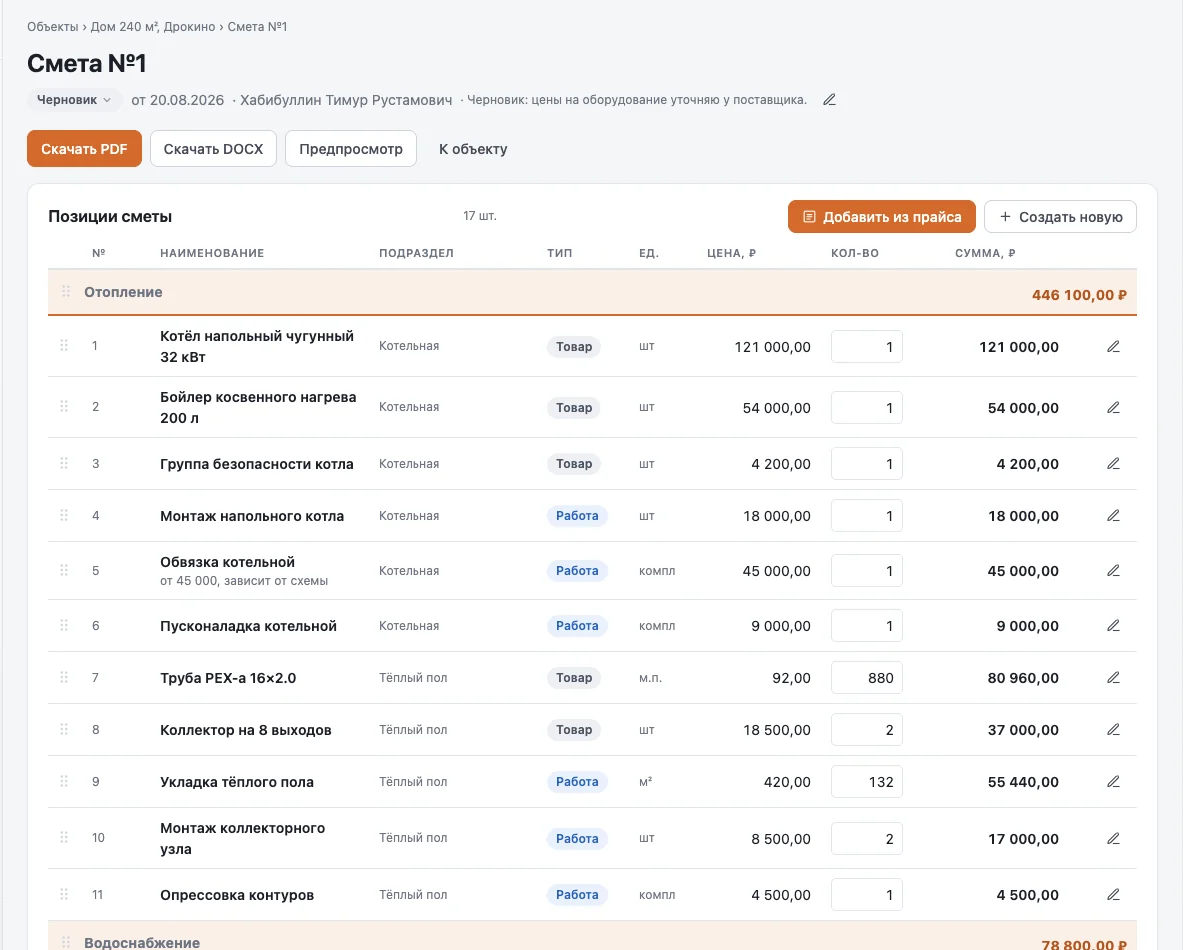Viewport: 1183px width, 950px height.
Task: Click the Товар tag on Коллектор row
Action: click(x=574, y=730)
